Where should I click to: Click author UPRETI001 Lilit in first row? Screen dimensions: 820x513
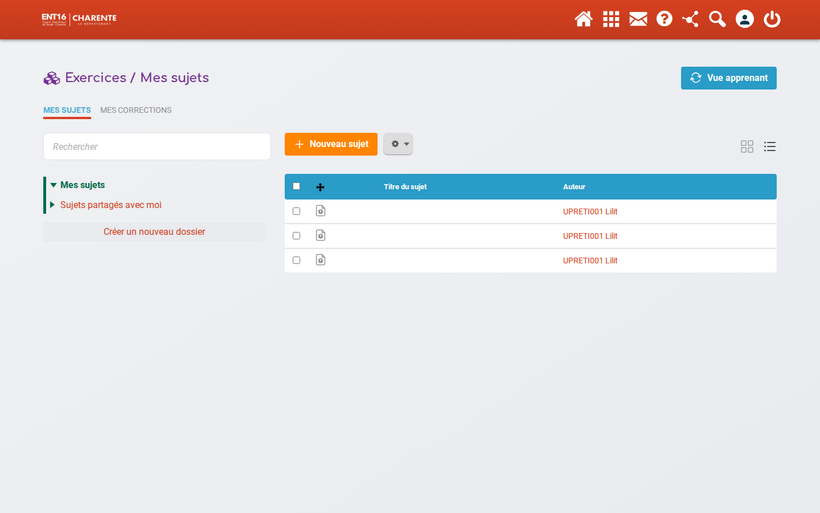click(590, 212)
